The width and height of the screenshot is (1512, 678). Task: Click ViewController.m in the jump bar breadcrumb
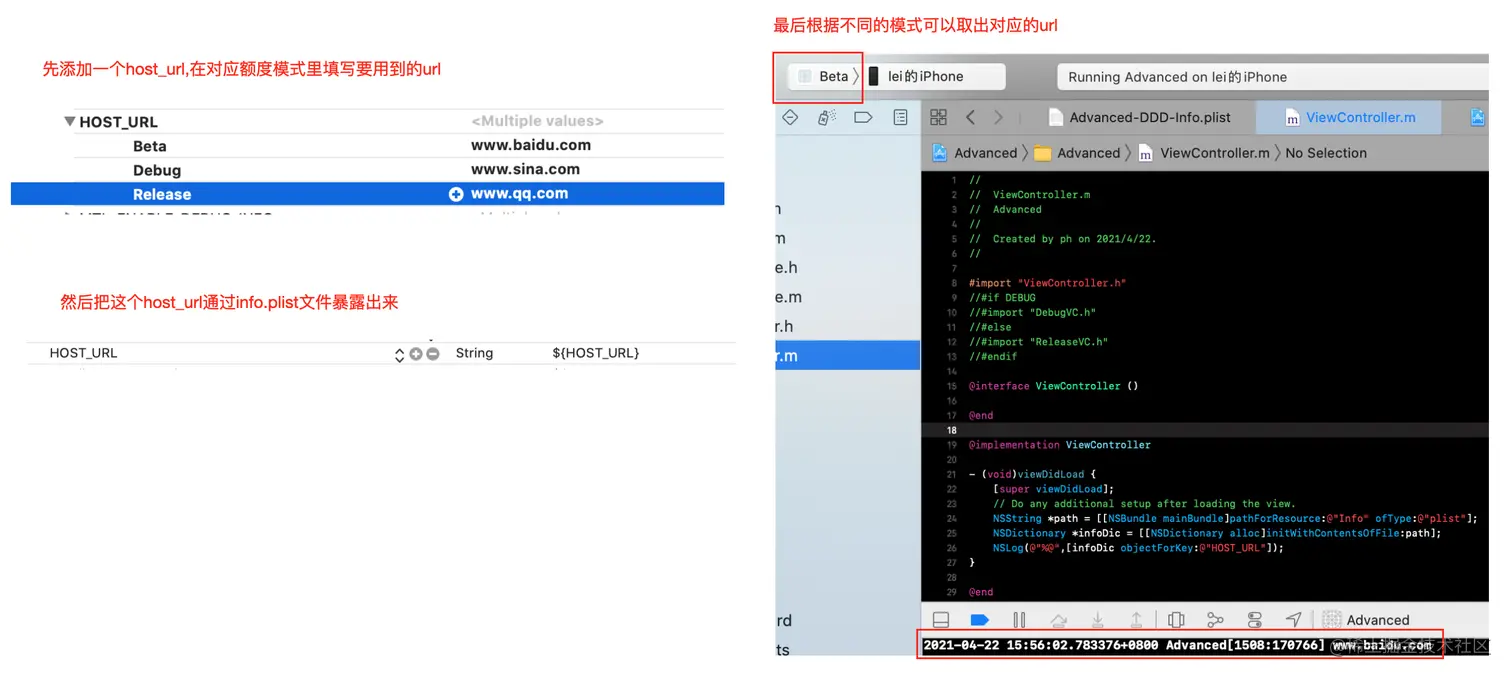point(1215,152)
